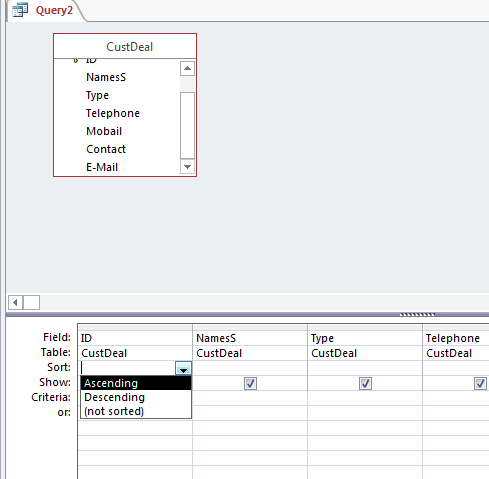Click the Field cell containing NamesS
The width and height of the screenshot is (489, 479).
[250, 338]
